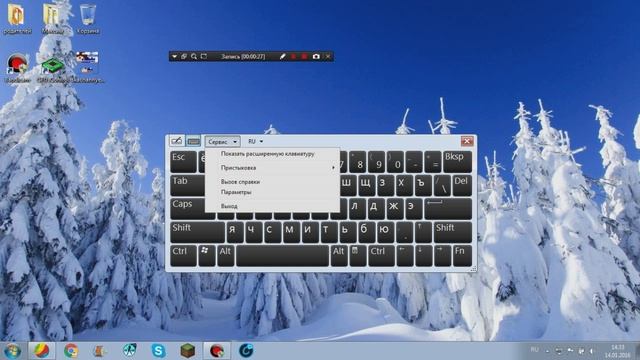
Task: Select Выход in the Сервис menu
Action: tap(229, 206)
